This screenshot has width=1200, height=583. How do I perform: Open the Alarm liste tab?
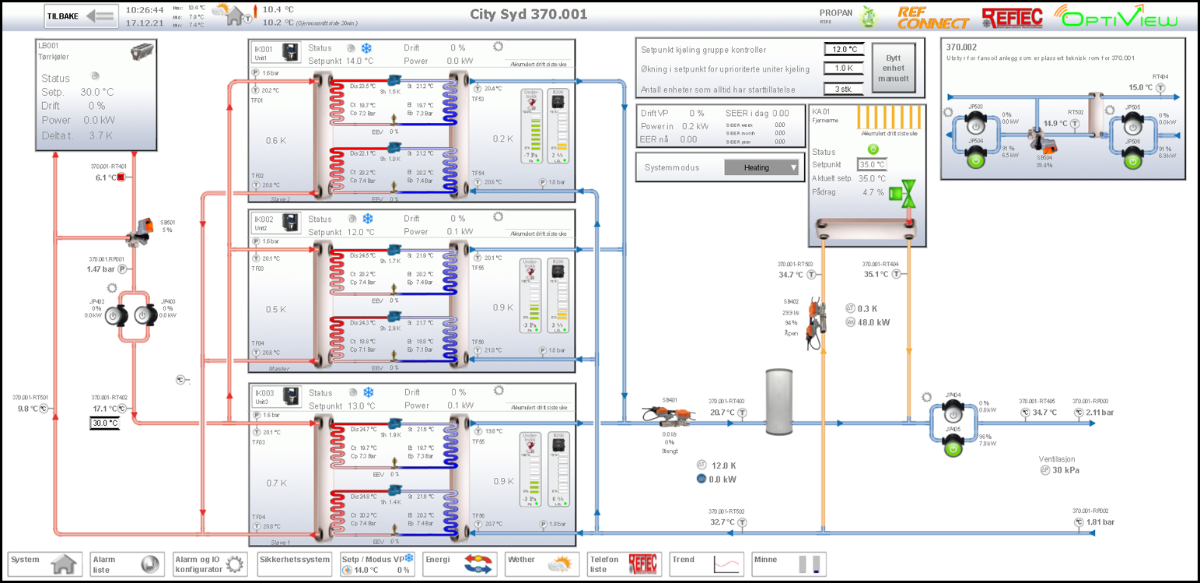click(126, 563)
